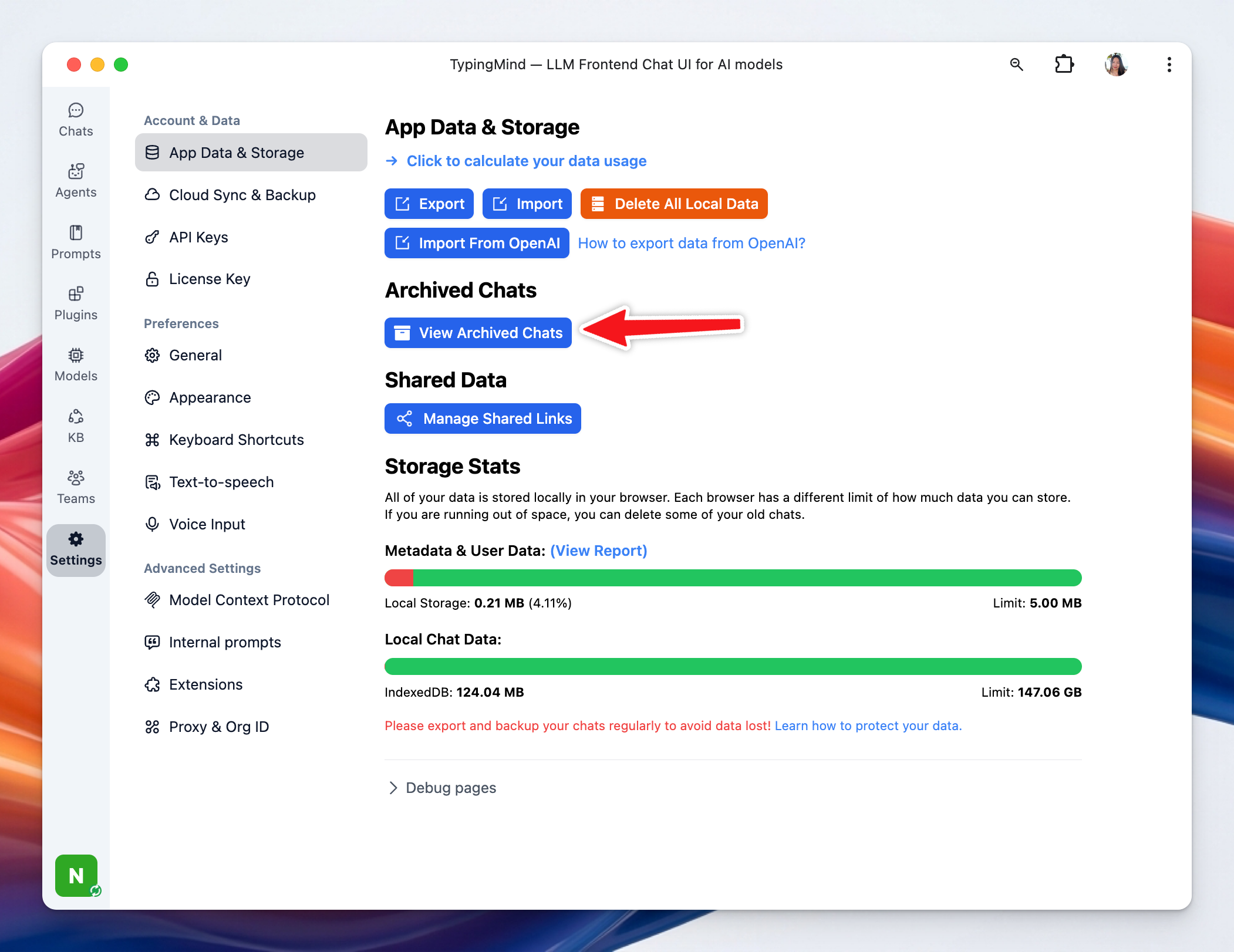Open API Keys settings page
The height and width of the screenshot is (952, 1234).
198,237
